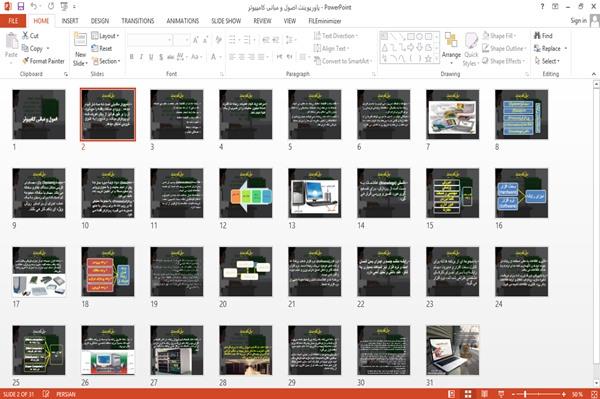Start Slide Show from status bar icon
600x399 pixels.
(501, 394)
